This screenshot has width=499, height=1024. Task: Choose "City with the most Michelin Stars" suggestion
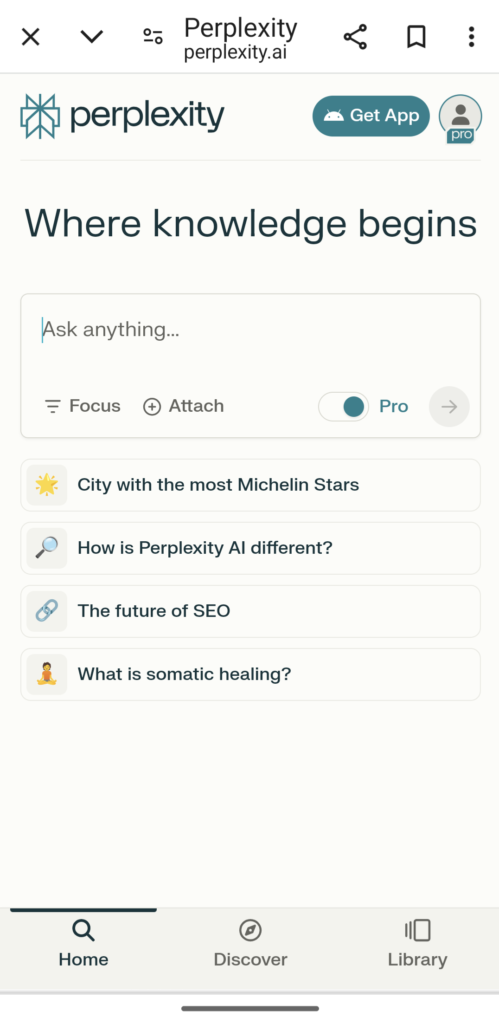pyautogui.click(x=251, y=485)
